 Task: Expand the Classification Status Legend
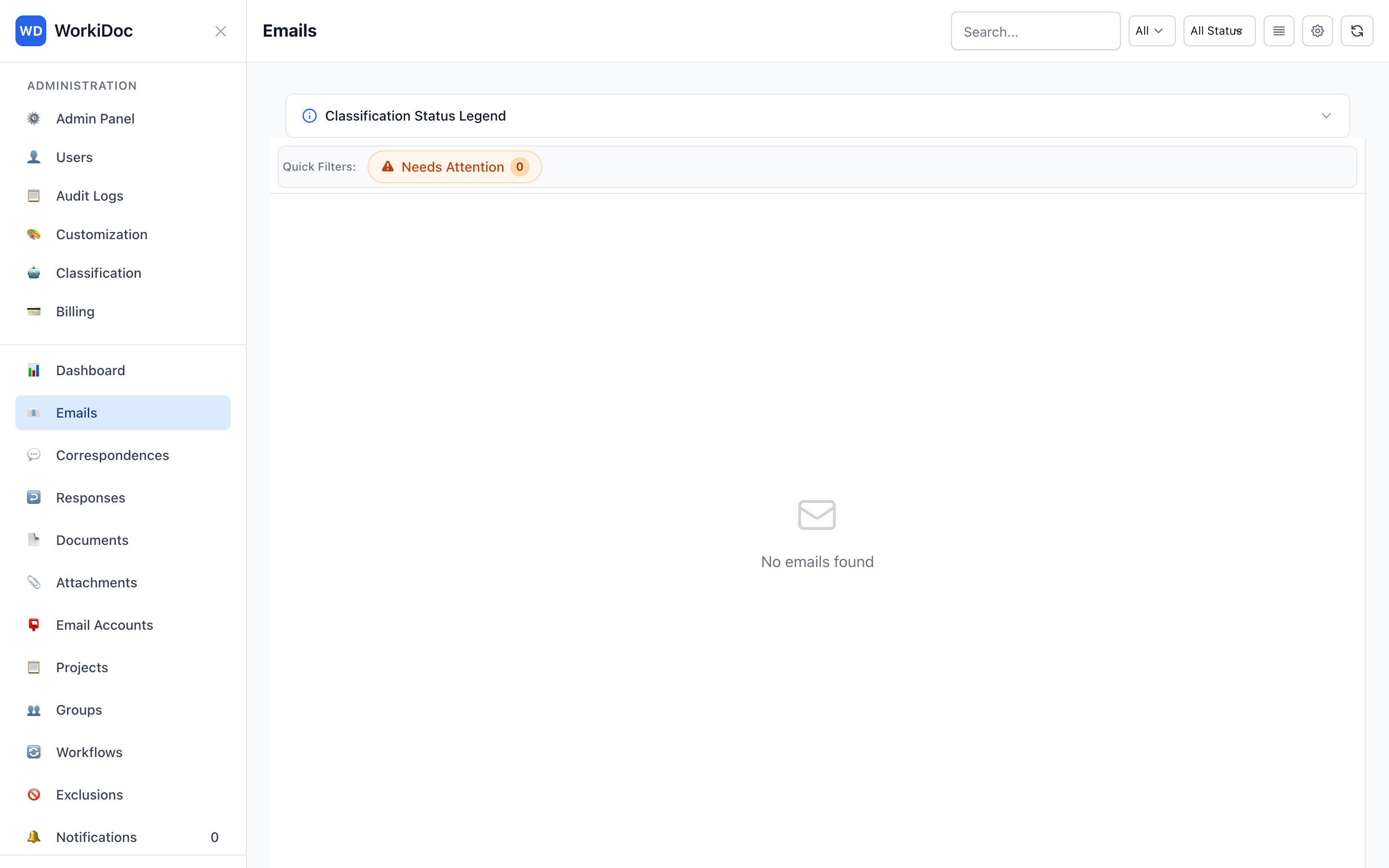pos(1326,115)
